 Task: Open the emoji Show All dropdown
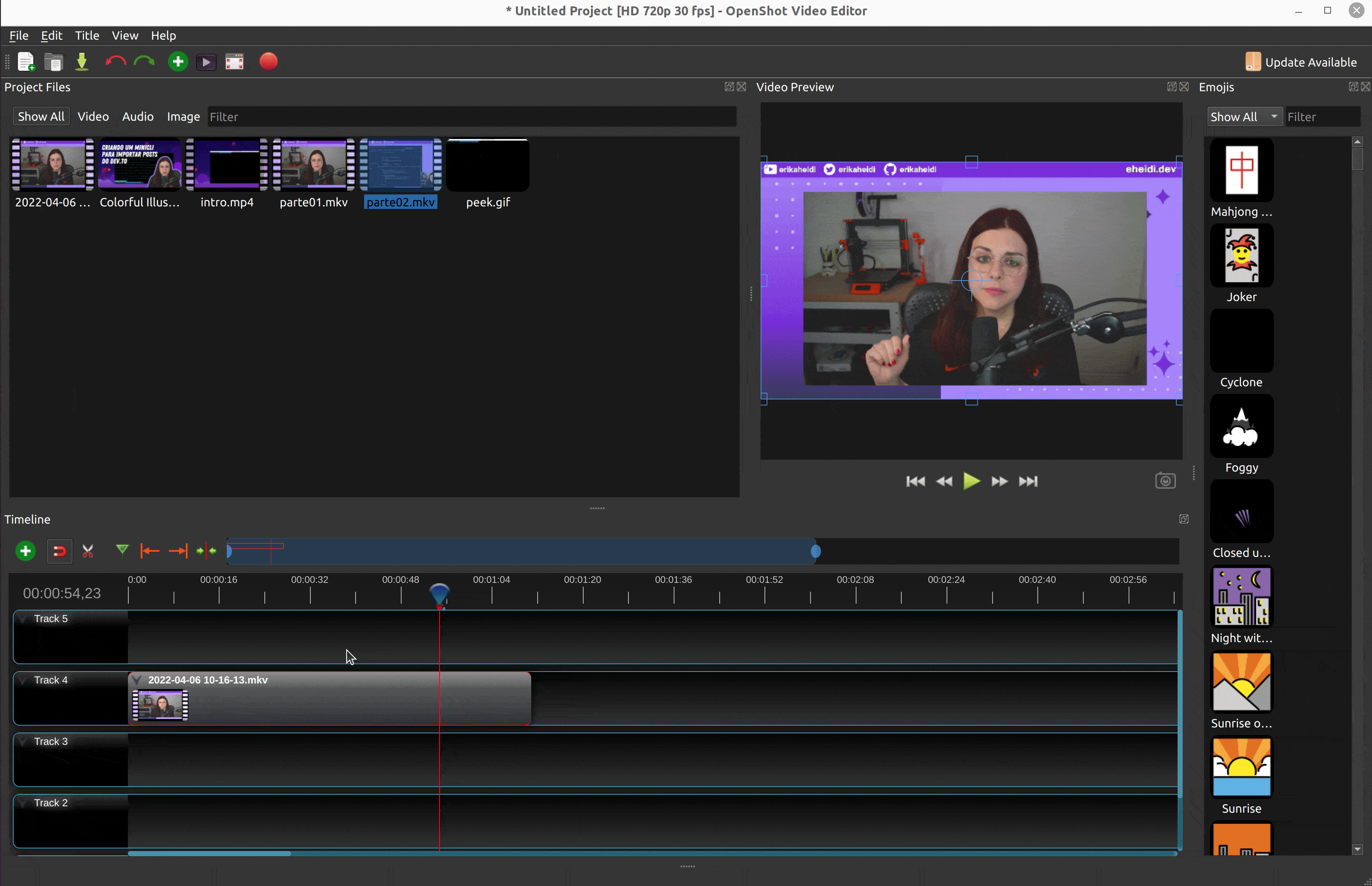pos(1244,117)
